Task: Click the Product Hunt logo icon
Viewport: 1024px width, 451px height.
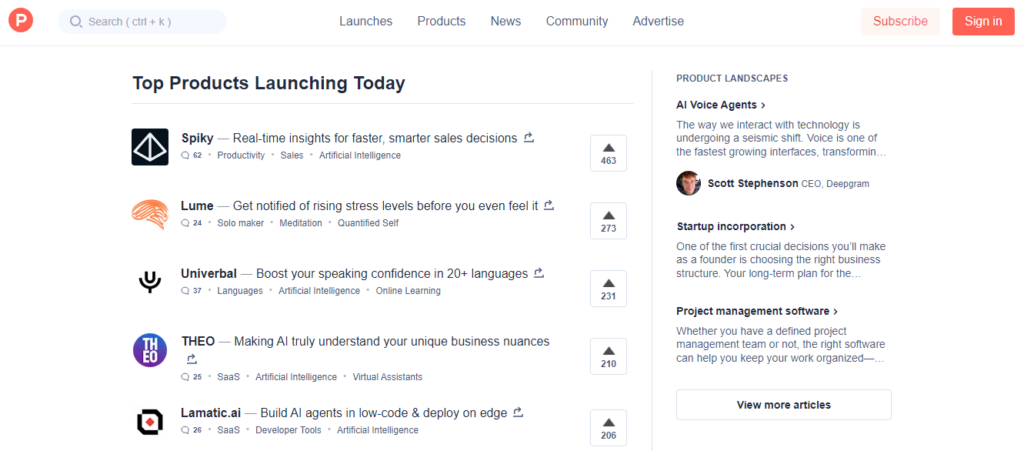Action: click(x=21, y=21)
